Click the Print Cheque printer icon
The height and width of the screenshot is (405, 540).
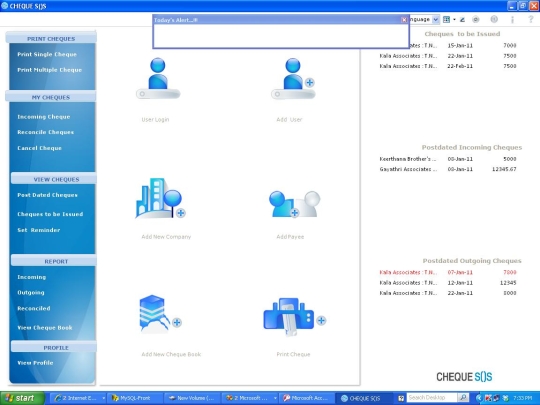[294, 316]
